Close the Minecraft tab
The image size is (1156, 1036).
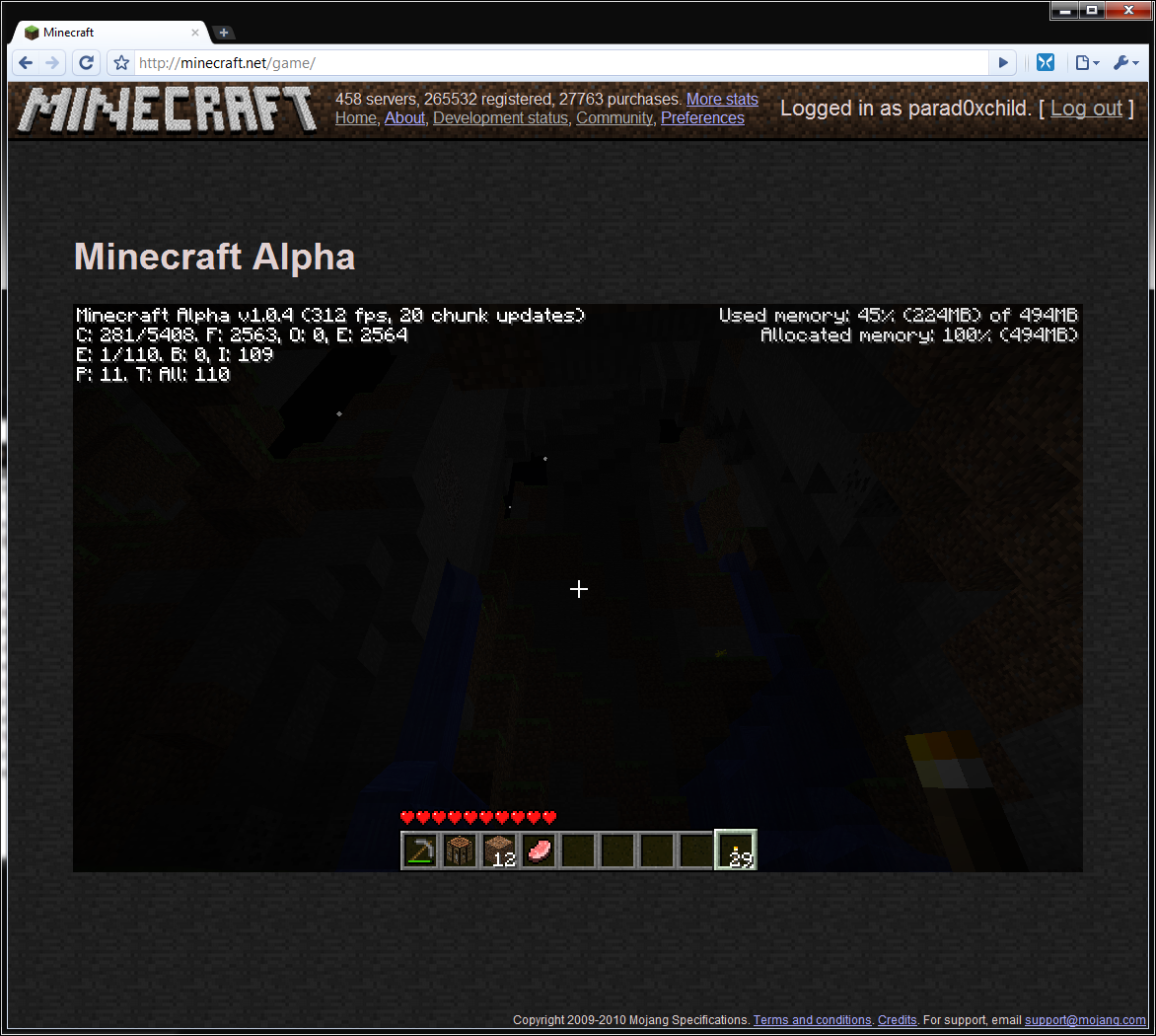pos(195,33)
